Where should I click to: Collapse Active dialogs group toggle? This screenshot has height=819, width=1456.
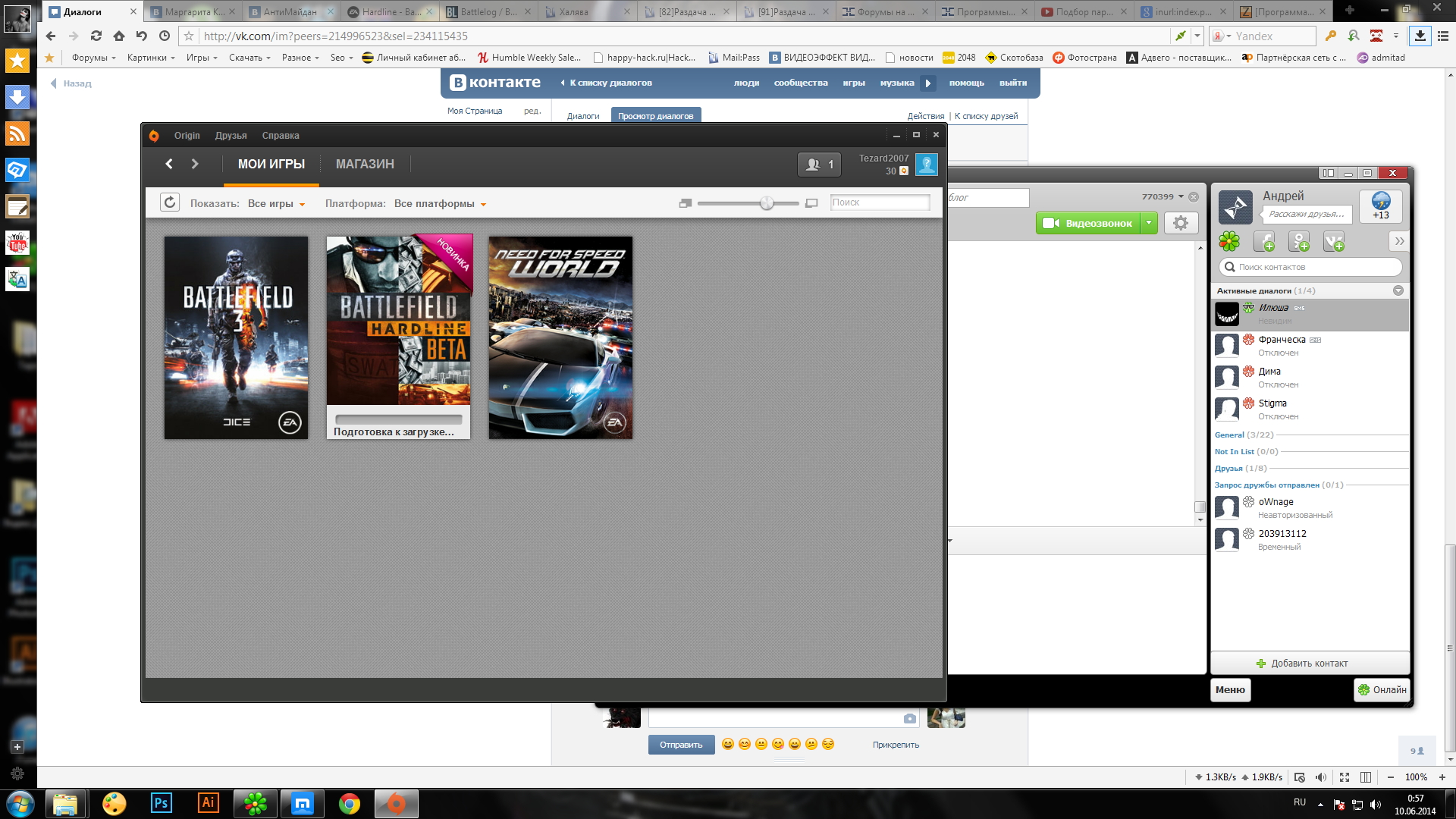tap(1398, 290)
